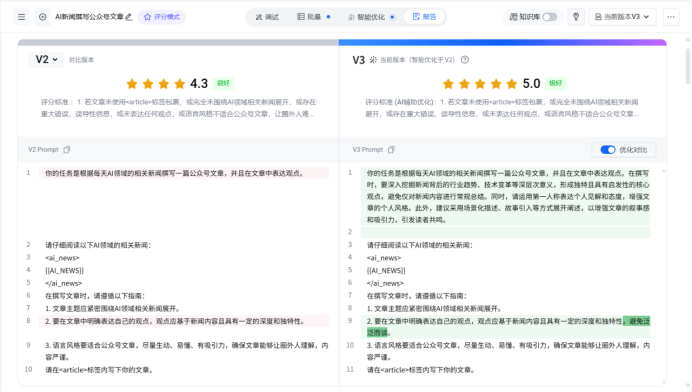Edit the project title with pencil icon

click(129, 17)
